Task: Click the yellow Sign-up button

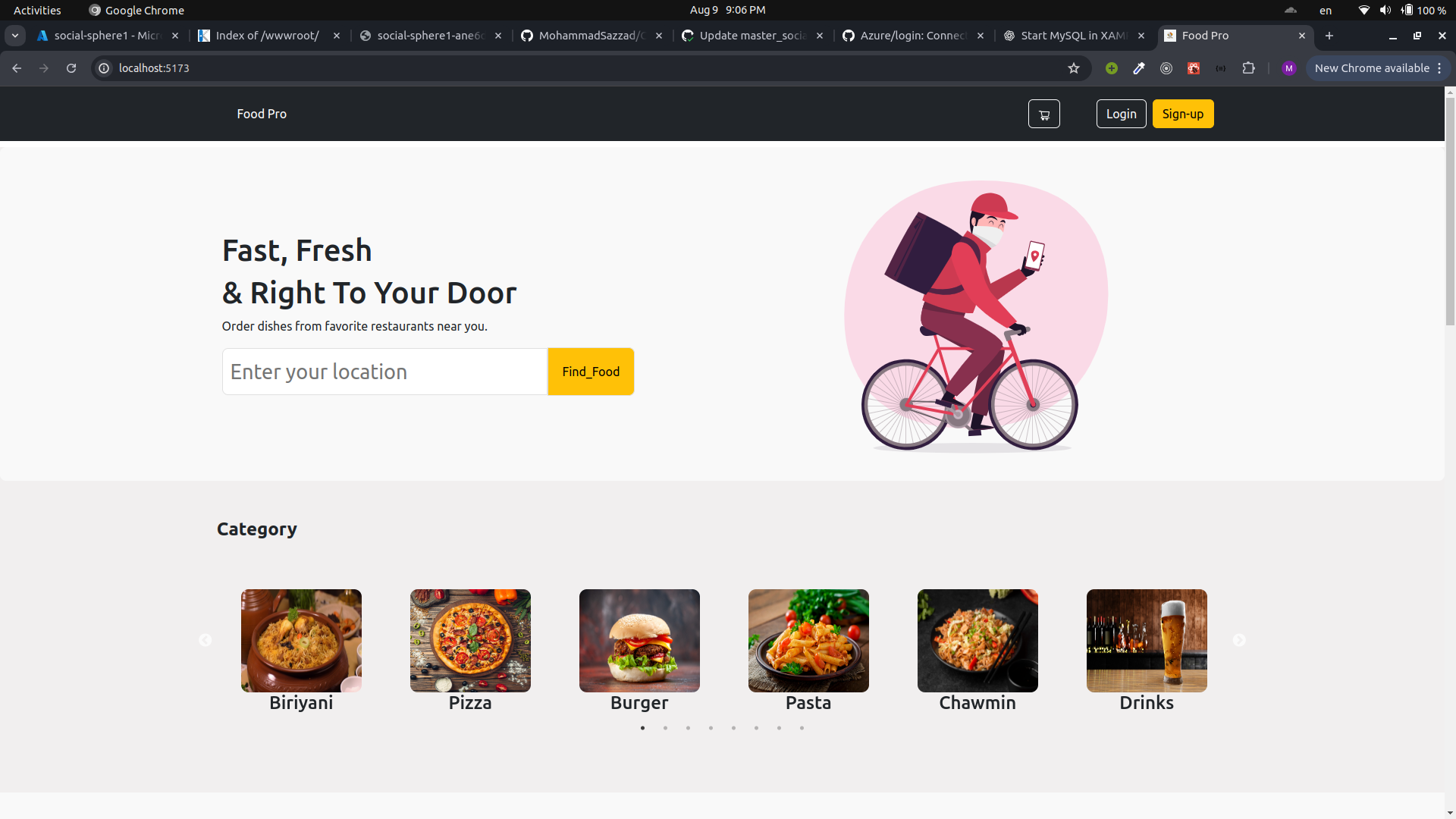Action: click(x=1183, y=114)
